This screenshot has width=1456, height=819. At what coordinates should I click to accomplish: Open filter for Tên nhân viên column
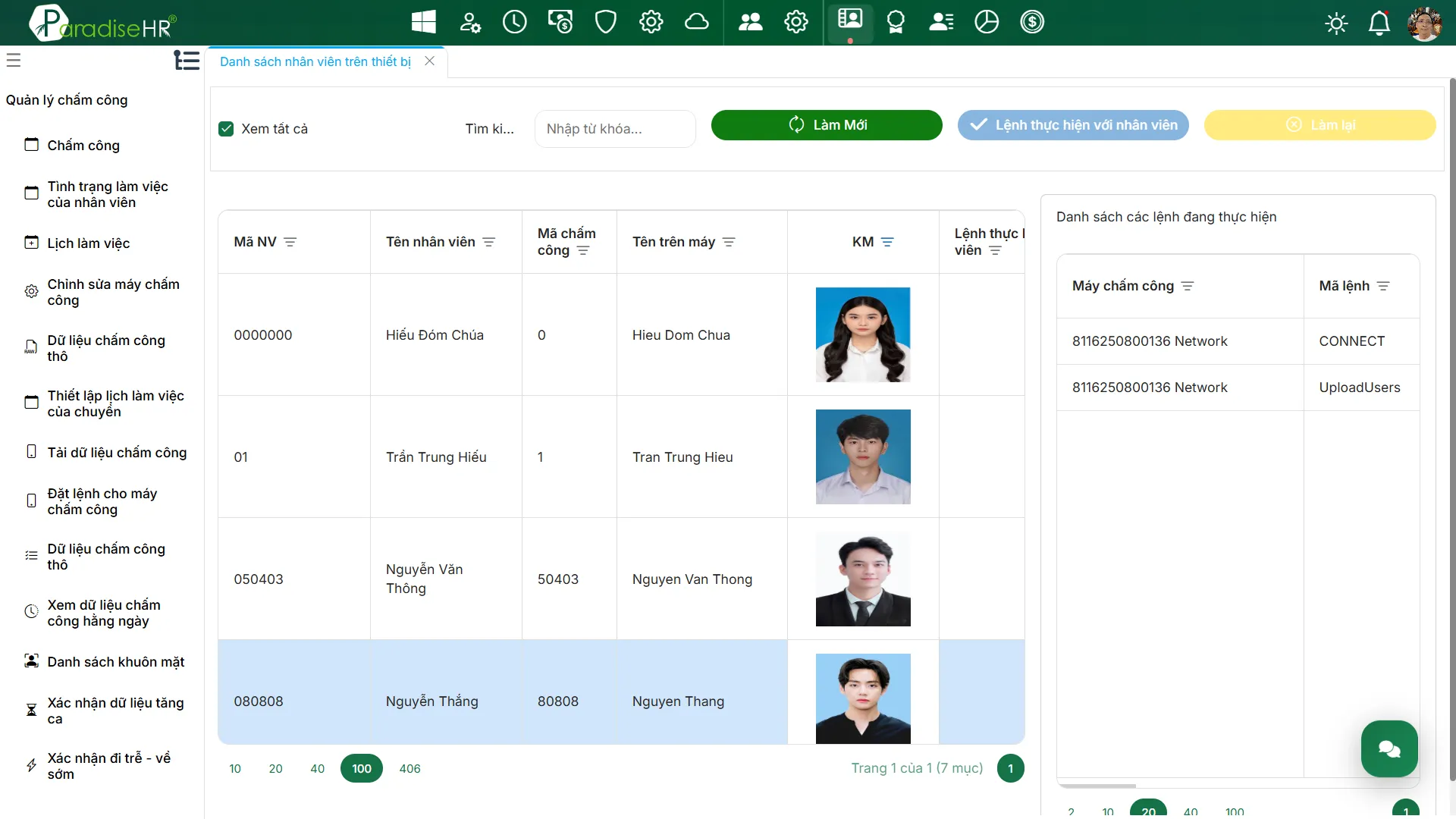(489, 242)
